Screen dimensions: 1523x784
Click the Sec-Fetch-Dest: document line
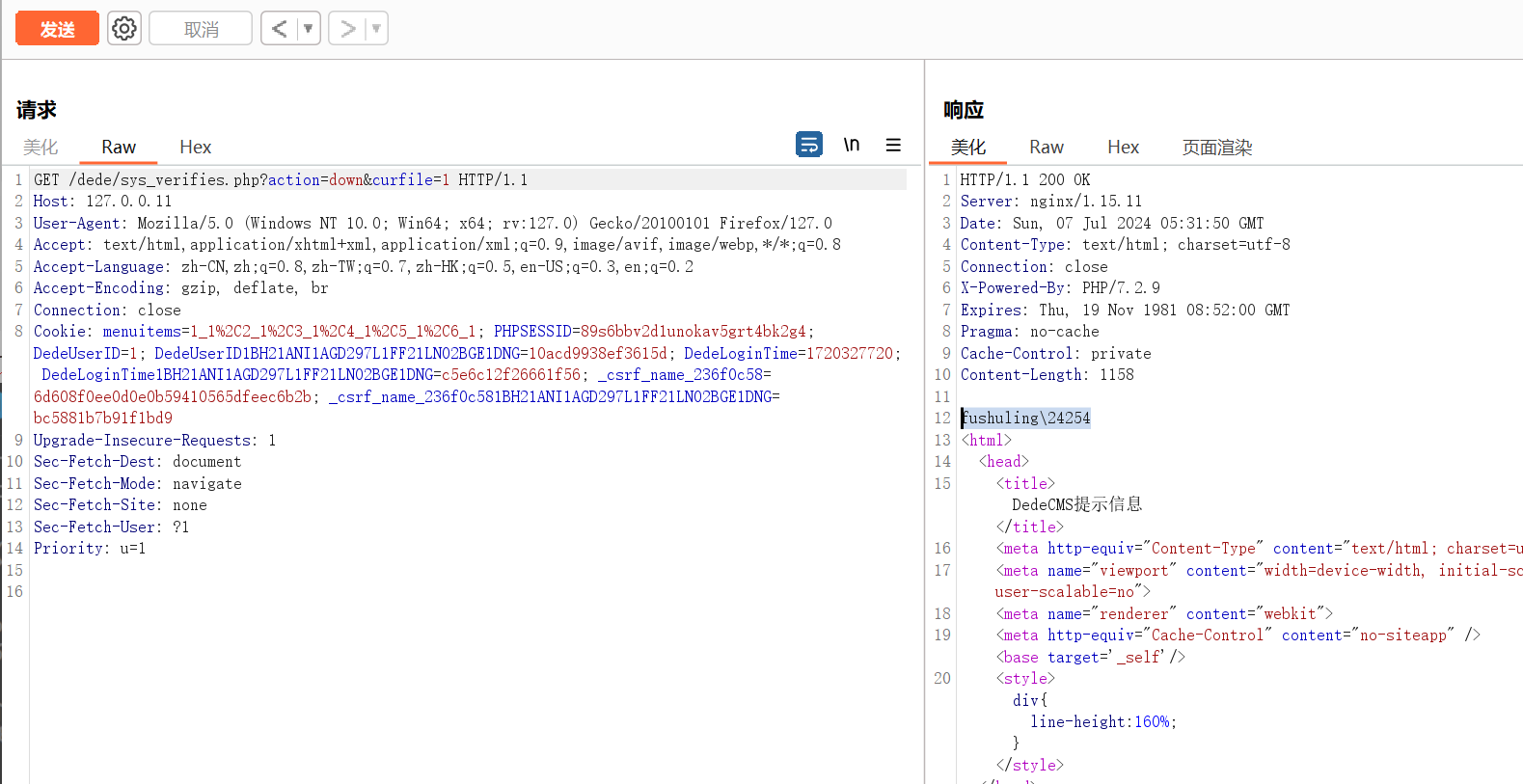click(137, 461)
